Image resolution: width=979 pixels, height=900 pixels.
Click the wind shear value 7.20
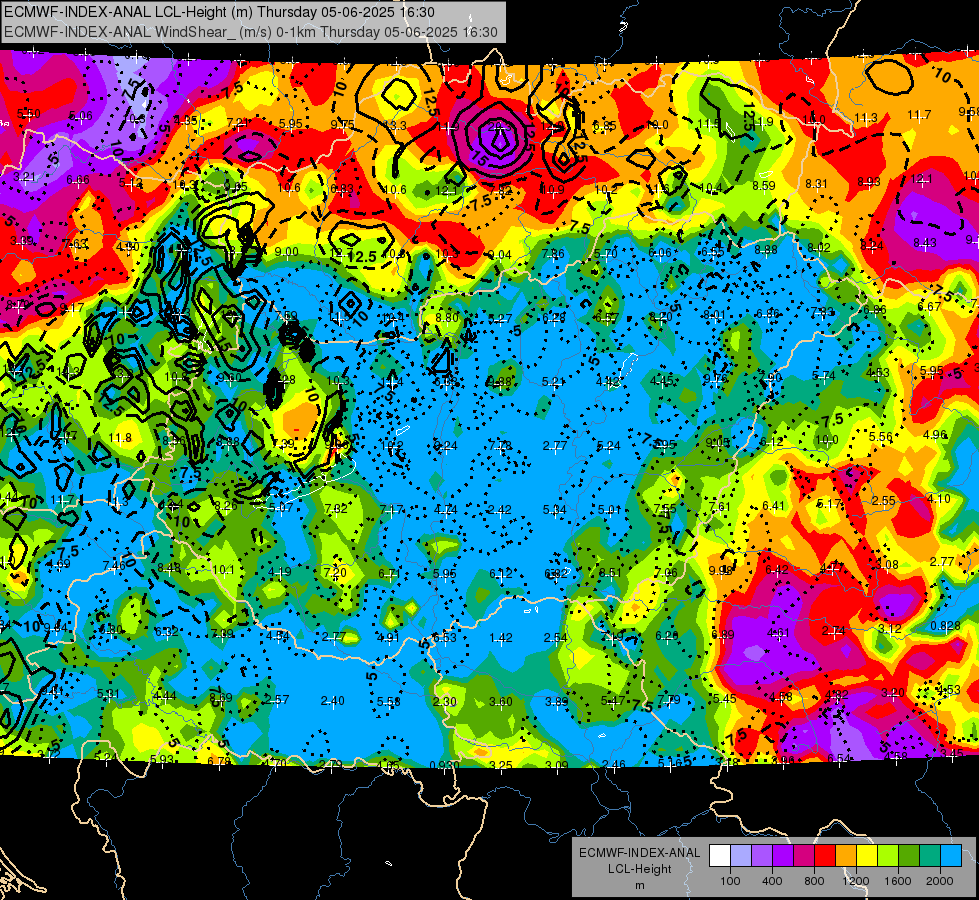(x=335, y=572)
